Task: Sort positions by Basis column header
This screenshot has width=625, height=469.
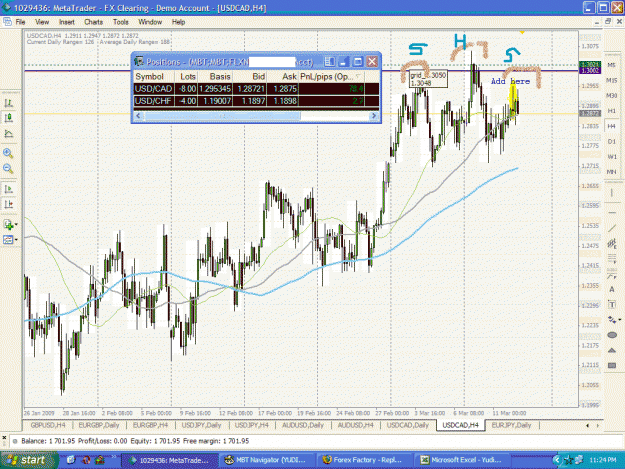Action: pos(215,77)
